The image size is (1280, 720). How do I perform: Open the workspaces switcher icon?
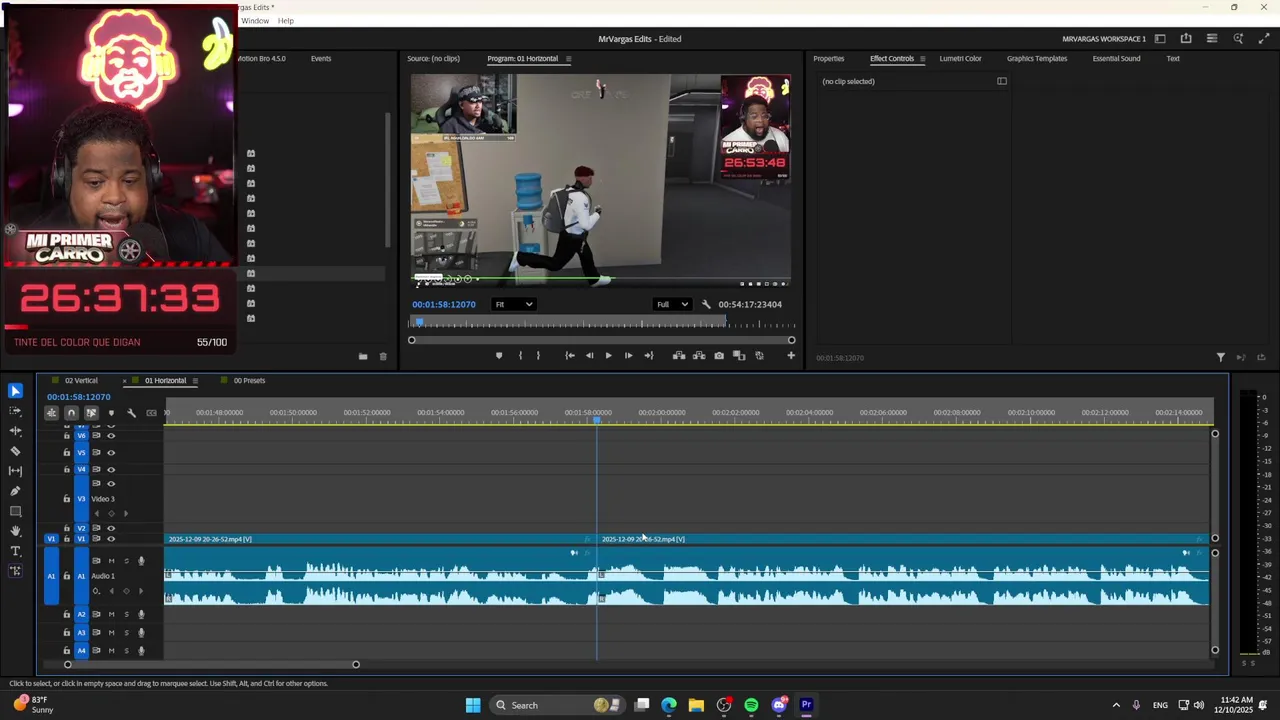coord(1160,39)
